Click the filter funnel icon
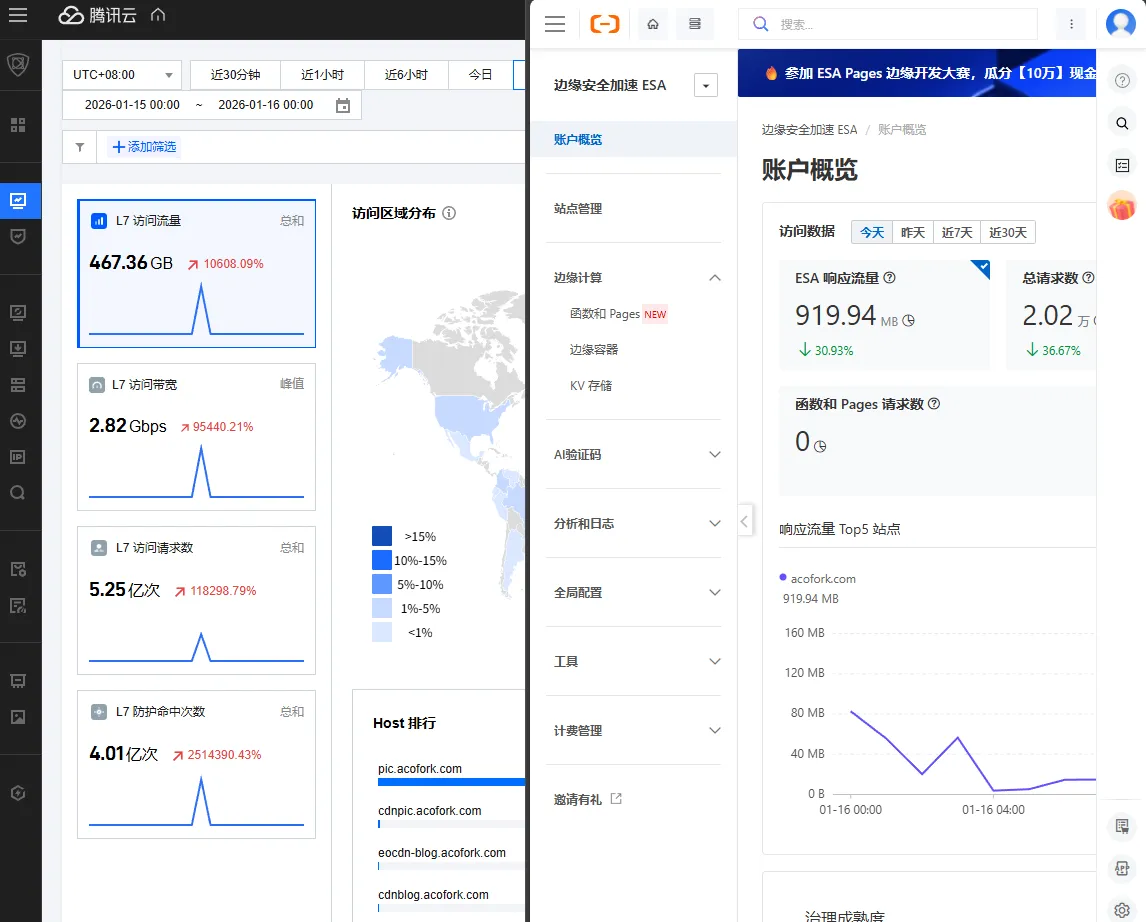 (80, 147)
